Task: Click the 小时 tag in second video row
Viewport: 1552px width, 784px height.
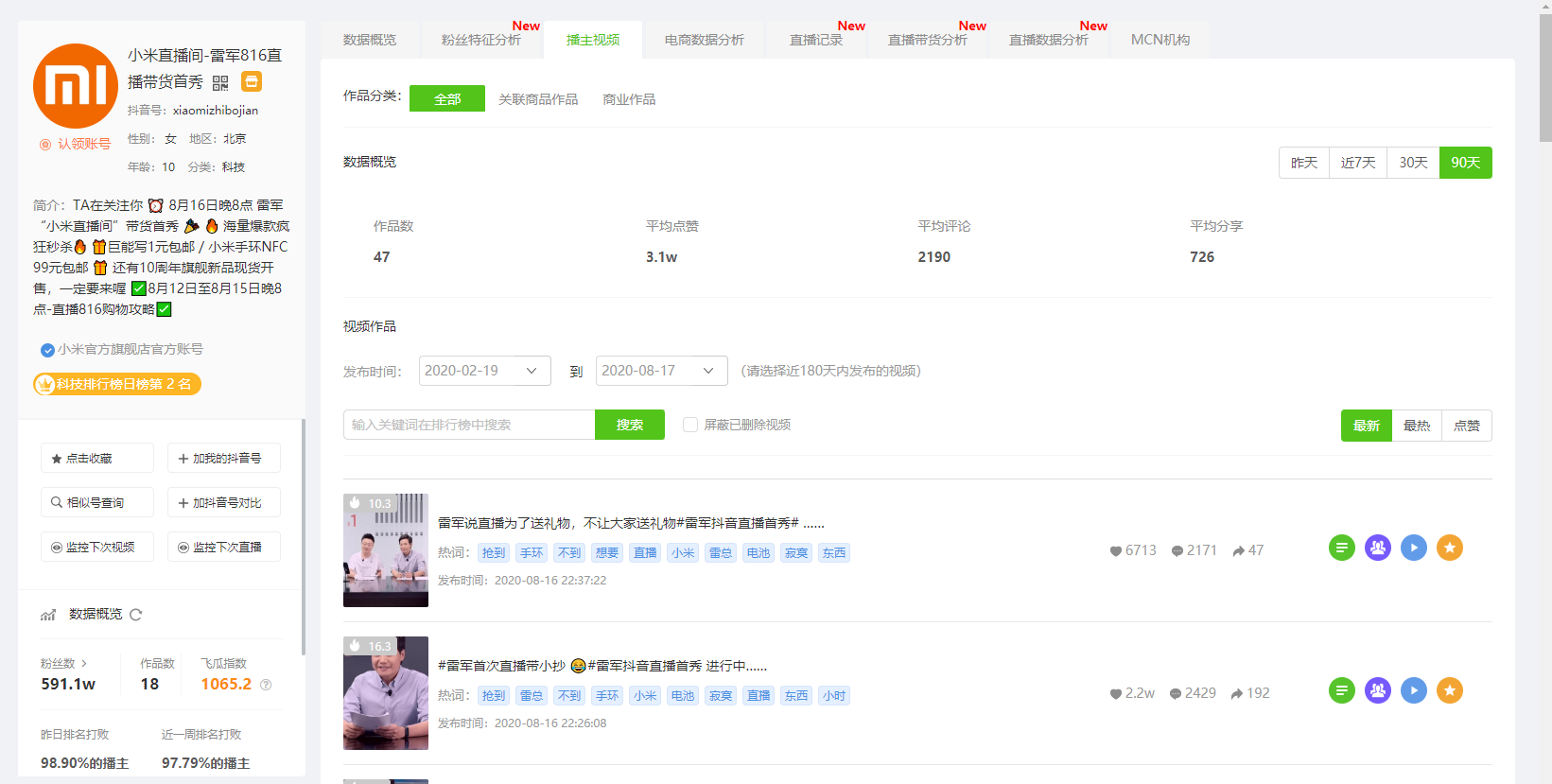Action: [x=834, y=696]
